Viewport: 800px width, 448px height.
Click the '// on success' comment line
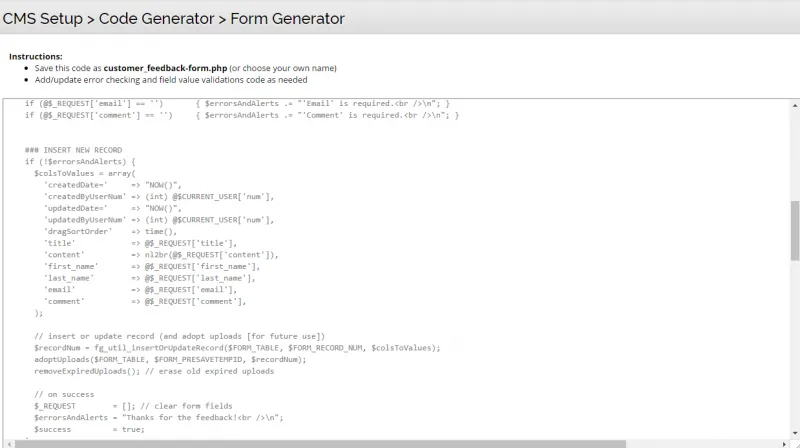(64, 394)
